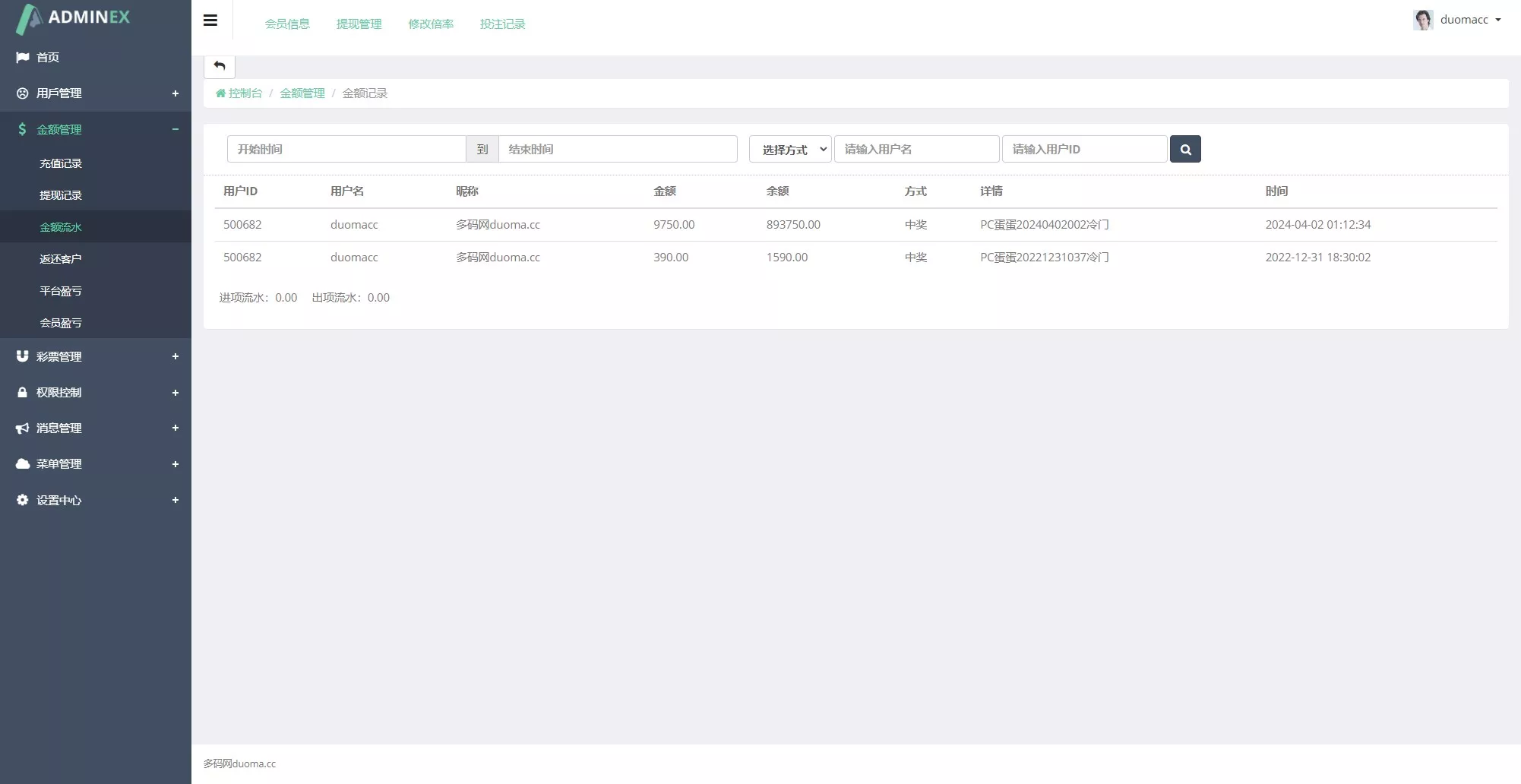Collapse the 金额管理 section
Image resolution: width=1521 pixels, height=784 pixels.
tap(176, 129)
